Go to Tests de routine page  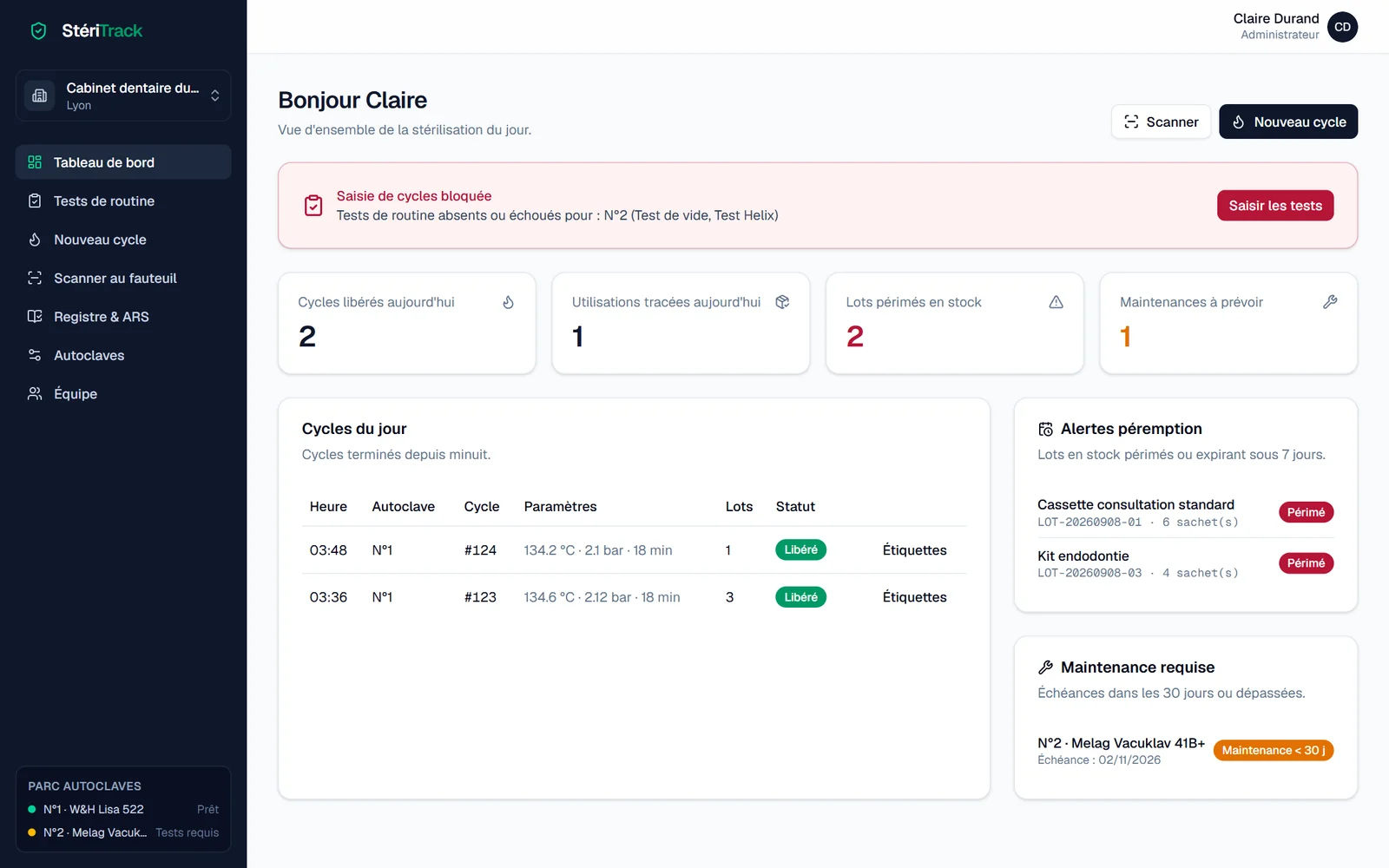point(123,201)
